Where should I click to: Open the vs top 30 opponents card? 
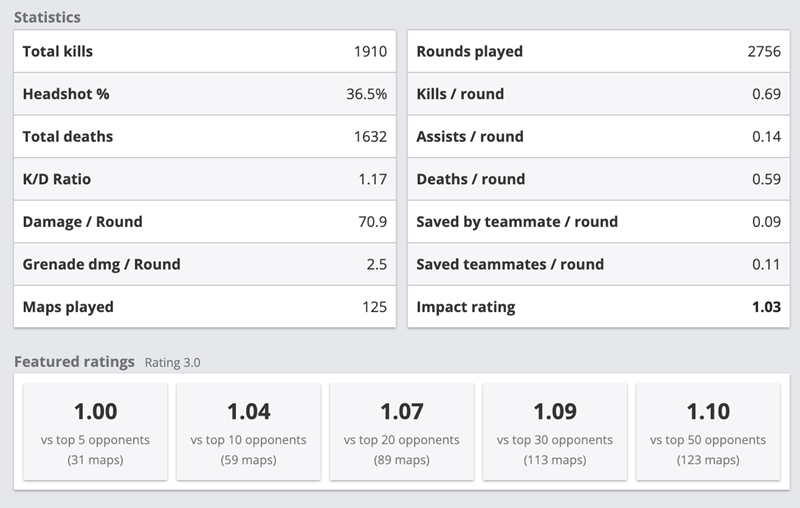(x=554, y=431)
